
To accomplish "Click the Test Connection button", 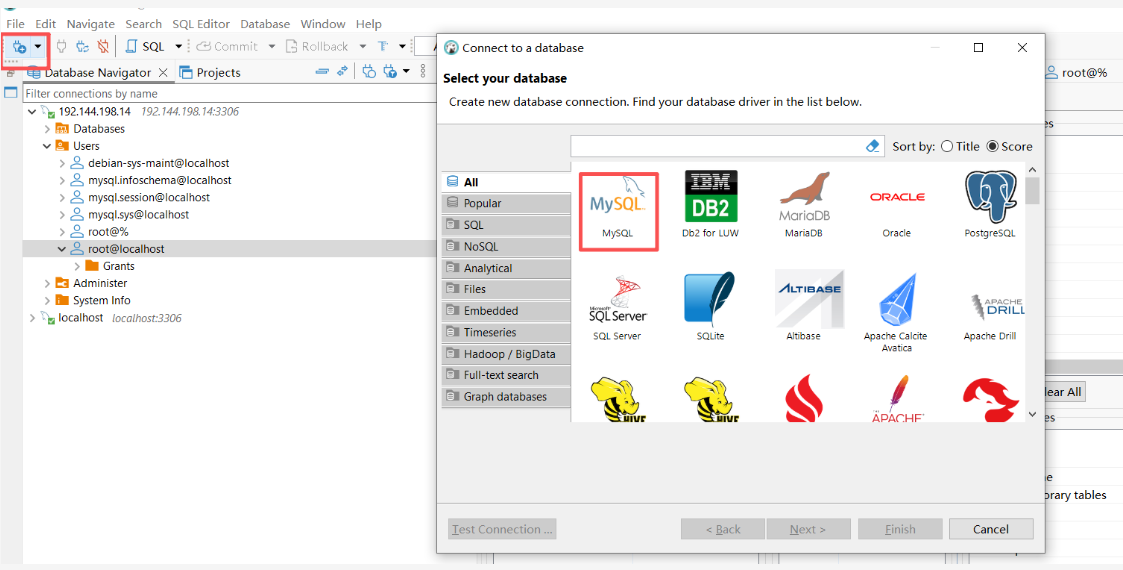I will (502, 529).
